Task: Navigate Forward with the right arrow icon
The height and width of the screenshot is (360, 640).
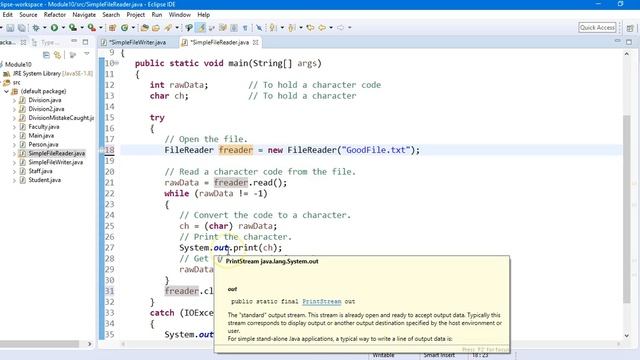Action: (x=340, y=28)
